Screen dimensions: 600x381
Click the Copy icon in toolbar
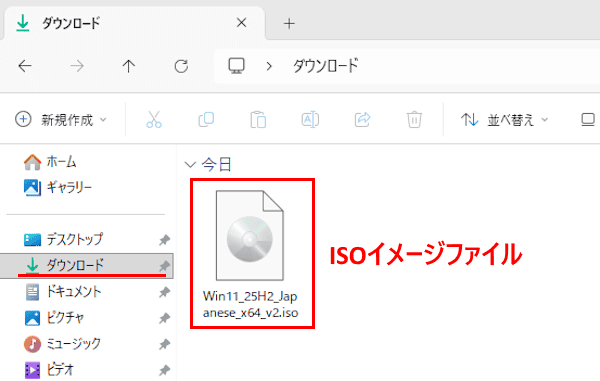[x=206, y=119]
